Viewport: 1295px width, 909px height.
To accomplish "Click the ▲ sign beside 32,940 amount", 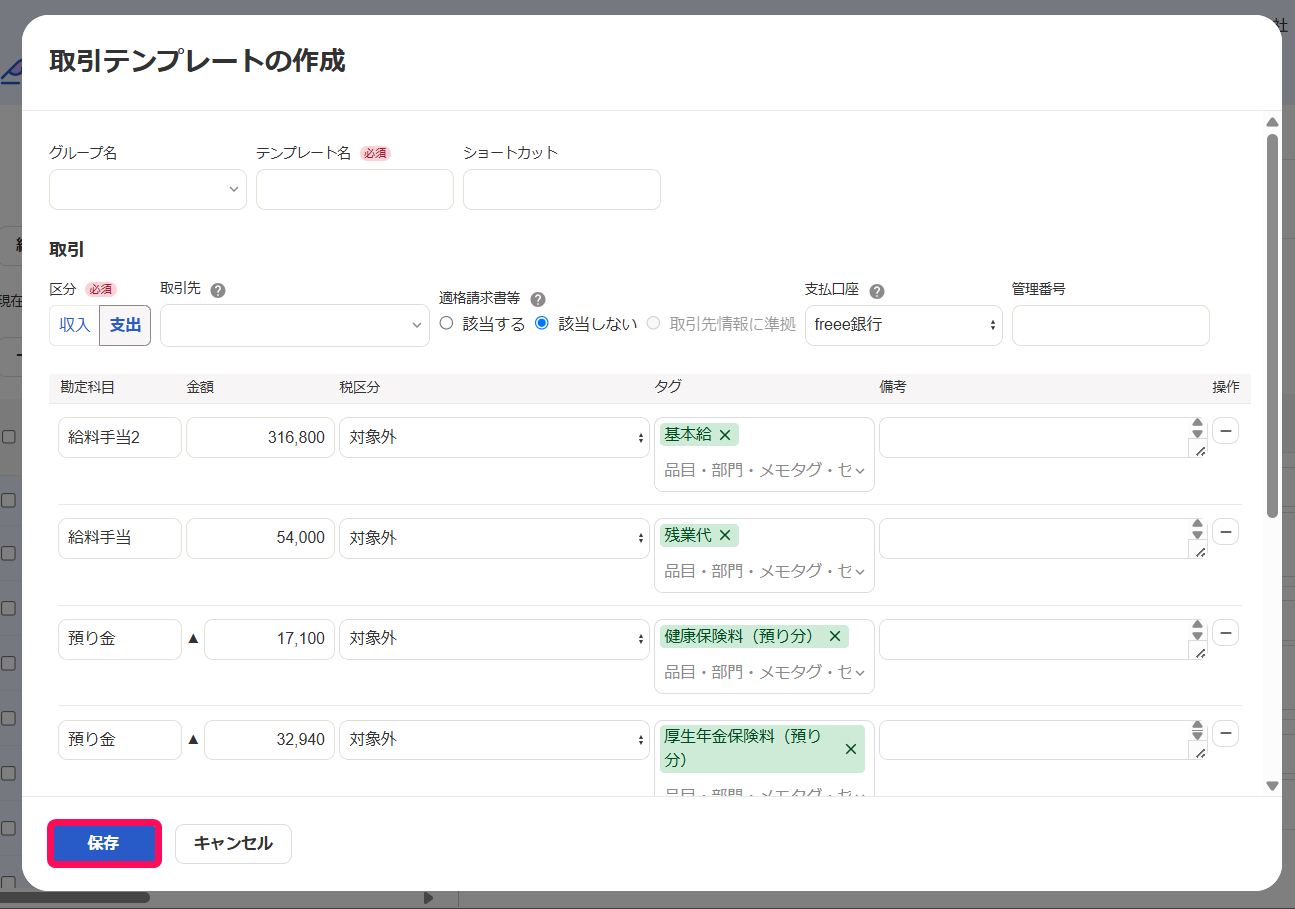I will 194,740.
